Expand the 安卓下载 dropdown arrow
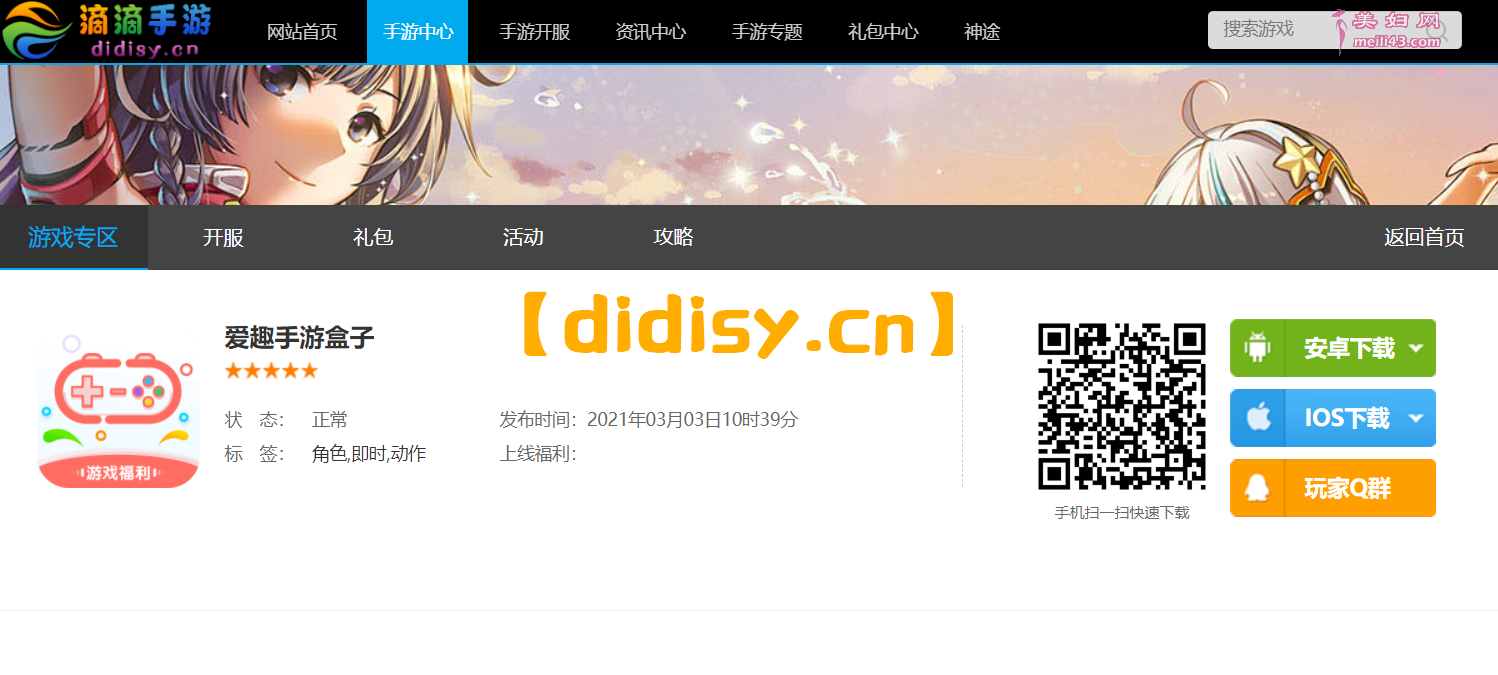The width and height of the screenshot is (1498, 675). tap(1415, 348)
